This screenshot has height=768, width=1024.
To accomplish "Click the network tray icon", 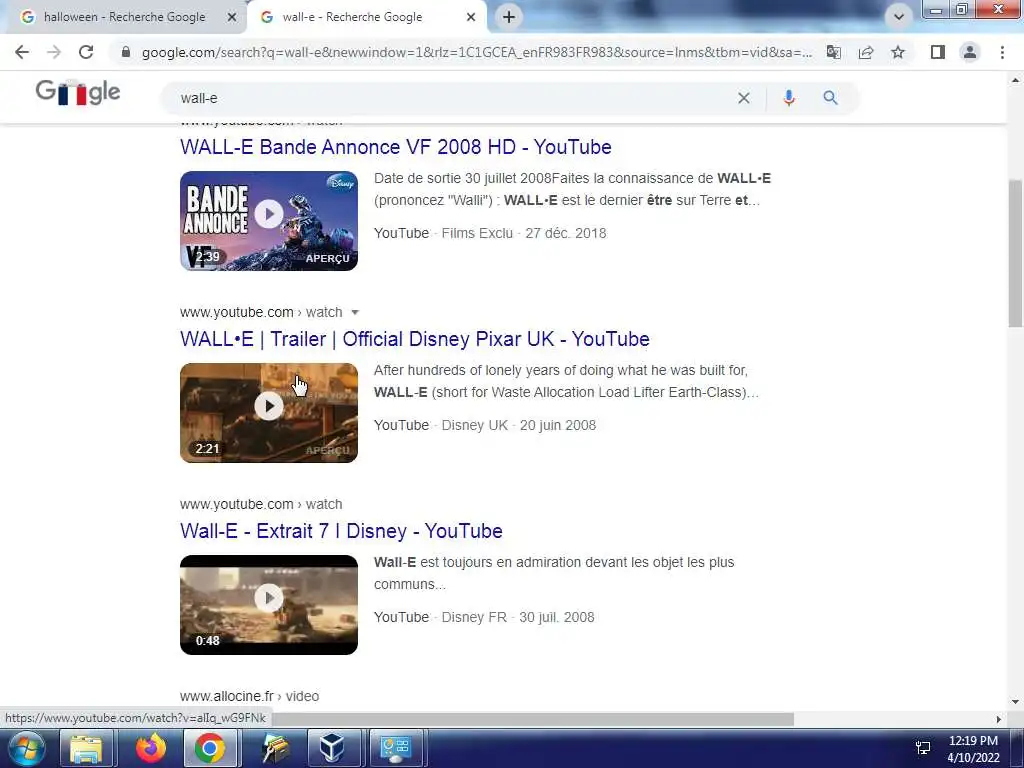I will tap(923, 748).
